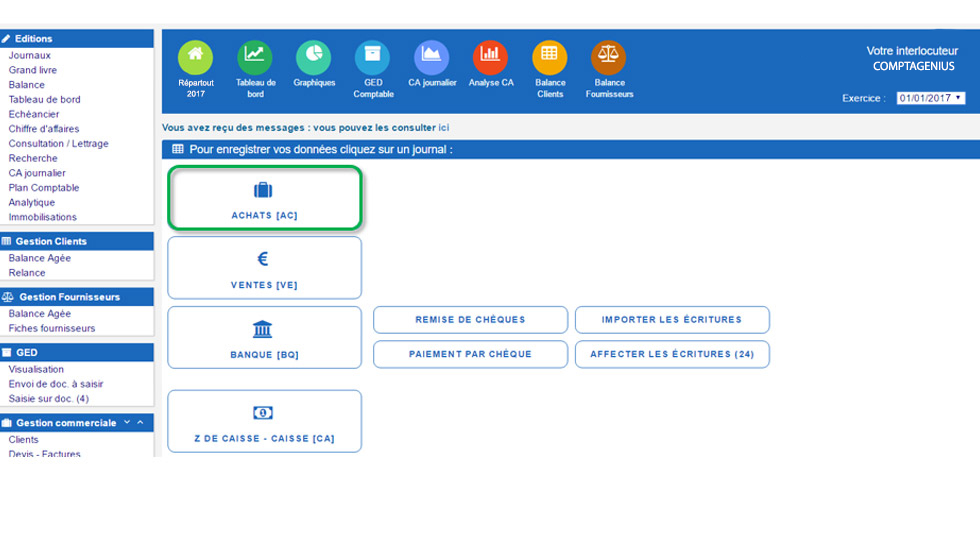The width and height of the screenshot is (980, 534).
Task: Click the COMPTAGENIUS interlocuteur name
Action: coord(913,66)
